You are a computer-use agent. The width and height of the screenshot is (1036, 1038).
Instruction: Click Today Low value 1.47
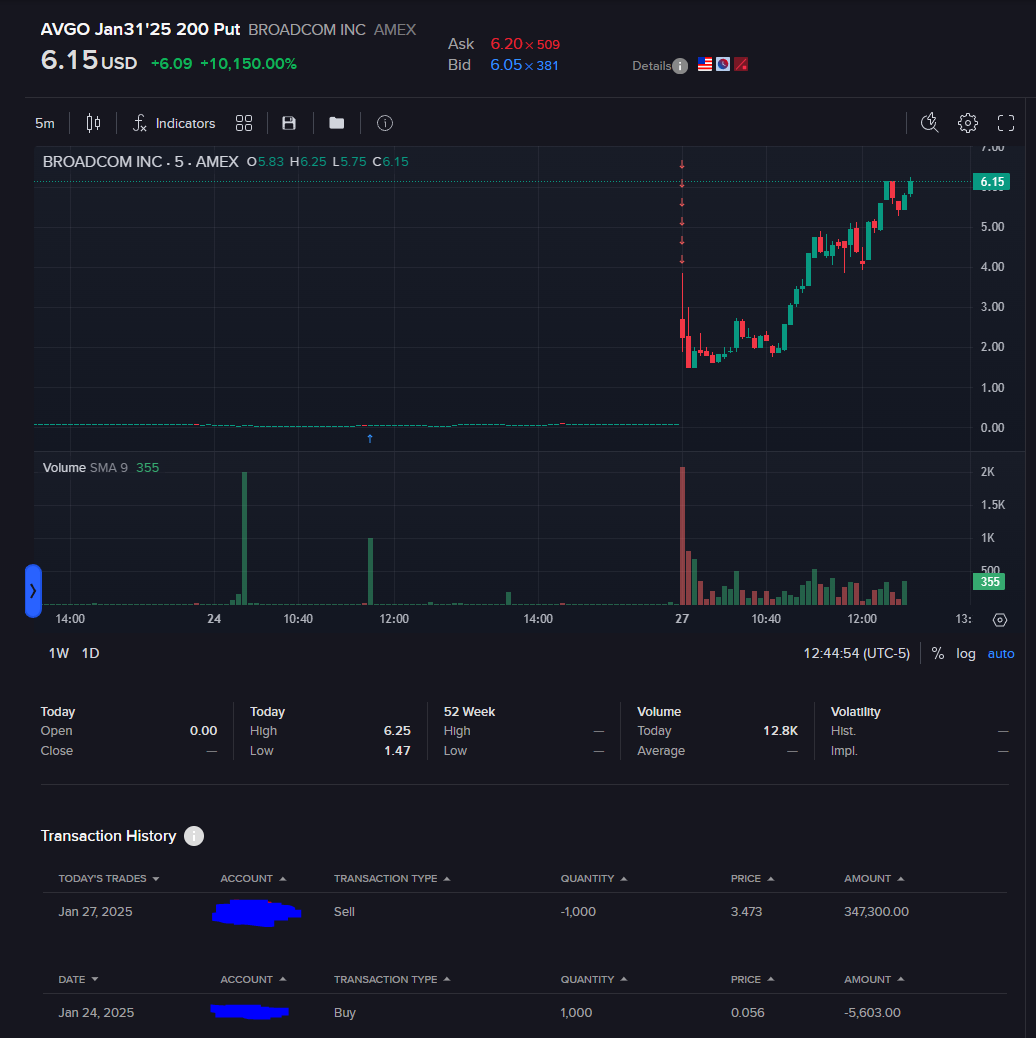click(x=397, y=751)
